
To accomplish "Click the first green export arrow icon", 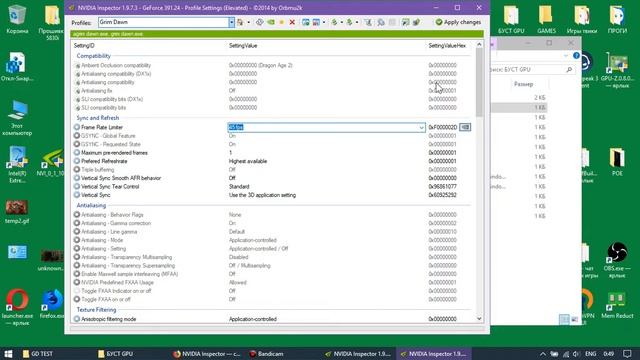I will (x=334, y=22).
